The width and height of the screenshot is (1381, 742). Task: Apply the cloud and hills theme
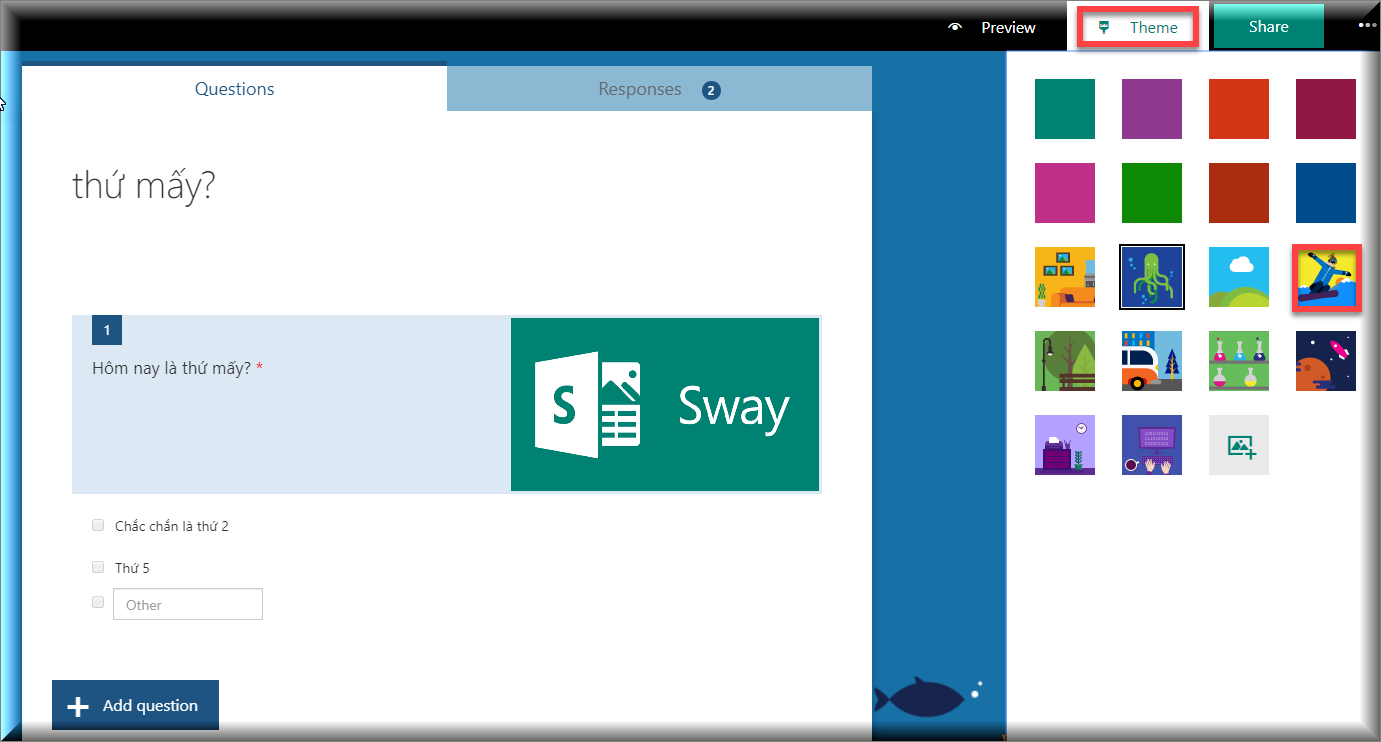(x=1239, y=277)
